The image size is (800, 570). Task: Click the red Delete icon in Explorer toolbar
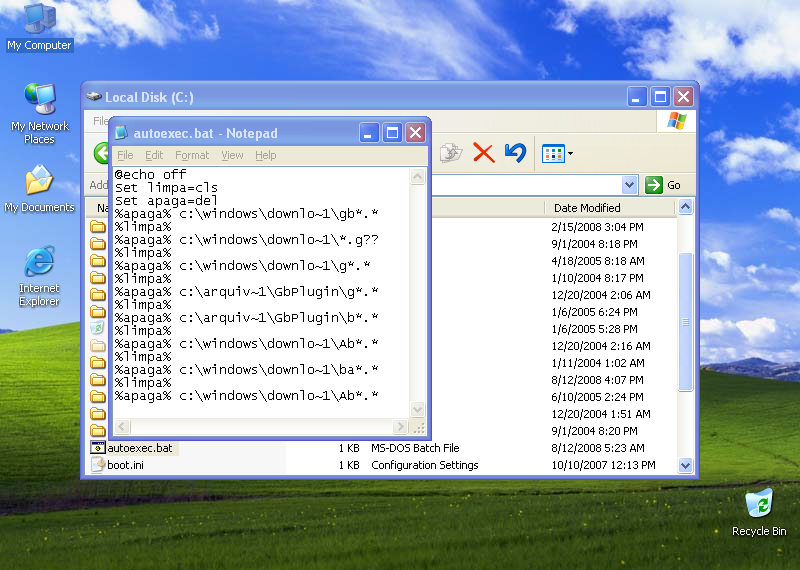(x=483, y=153)
